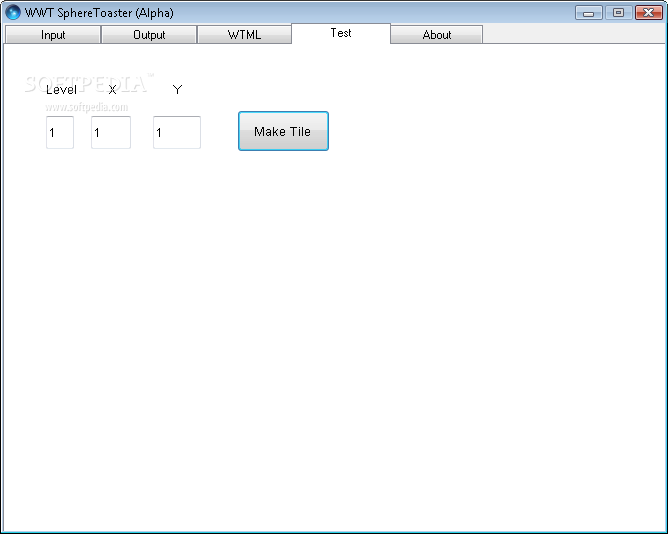Open the Output tab
Image resolution: width=668 pixels, height=534 pixels.
point(149,35)
